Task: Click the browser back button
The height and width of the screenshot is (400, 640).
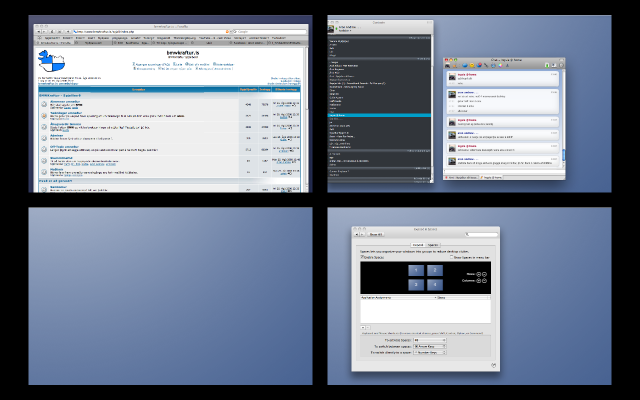Action: click(38, 31)
